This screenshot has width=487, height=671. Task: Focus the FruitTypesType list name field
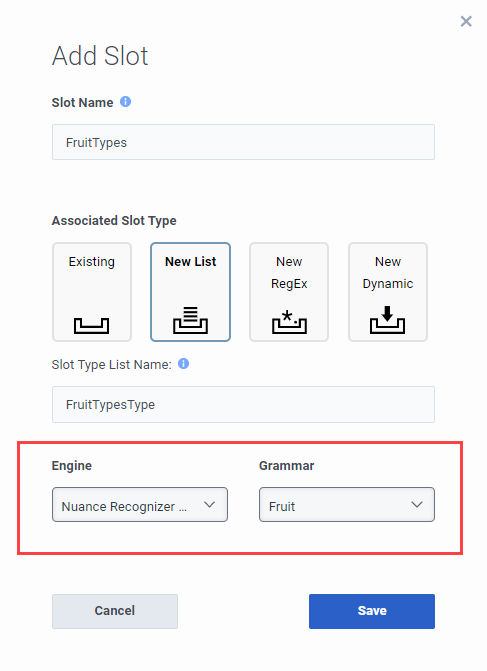(x=244, y=404)
